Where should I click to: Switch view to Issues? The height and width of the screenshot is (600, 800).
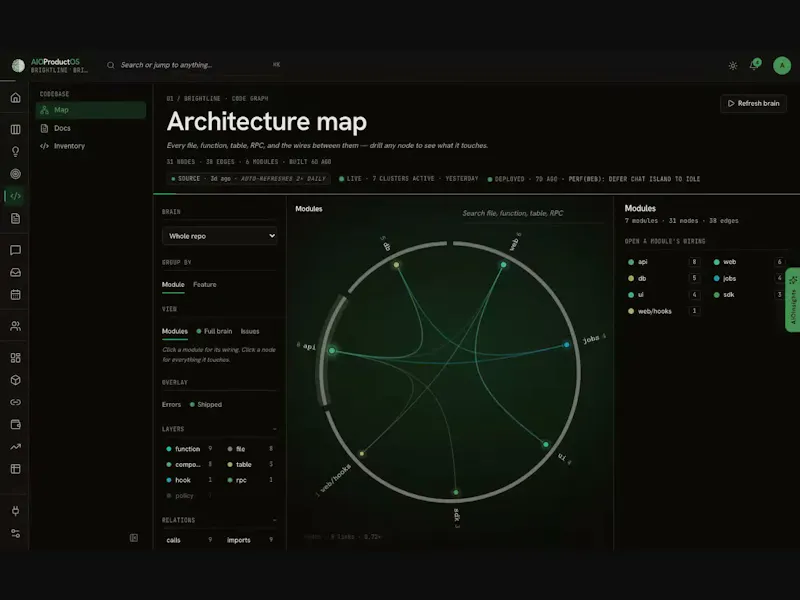[250, 331]
